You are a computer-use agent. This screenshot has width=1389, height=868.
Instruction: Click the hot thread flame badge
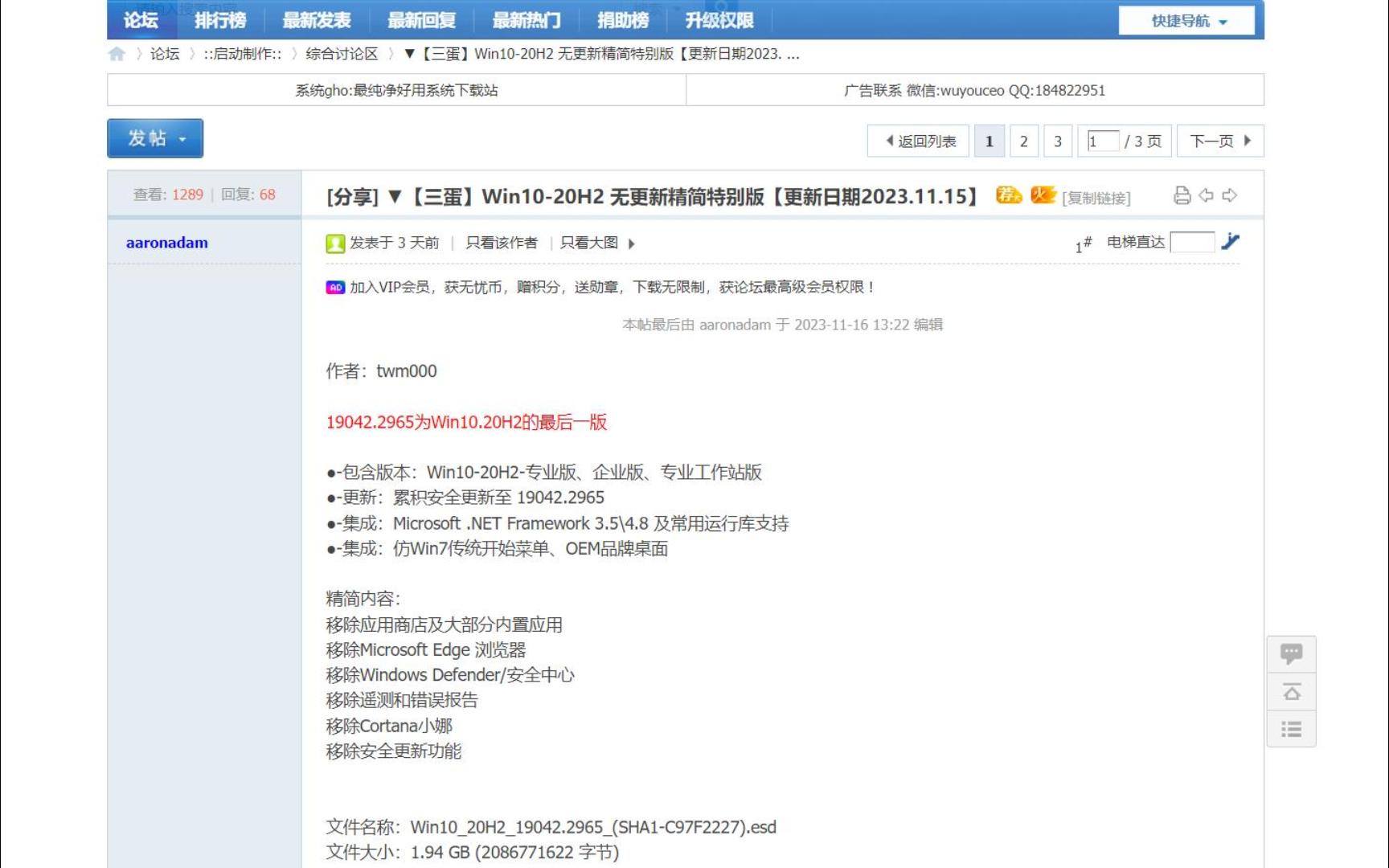coord(1043,195)
